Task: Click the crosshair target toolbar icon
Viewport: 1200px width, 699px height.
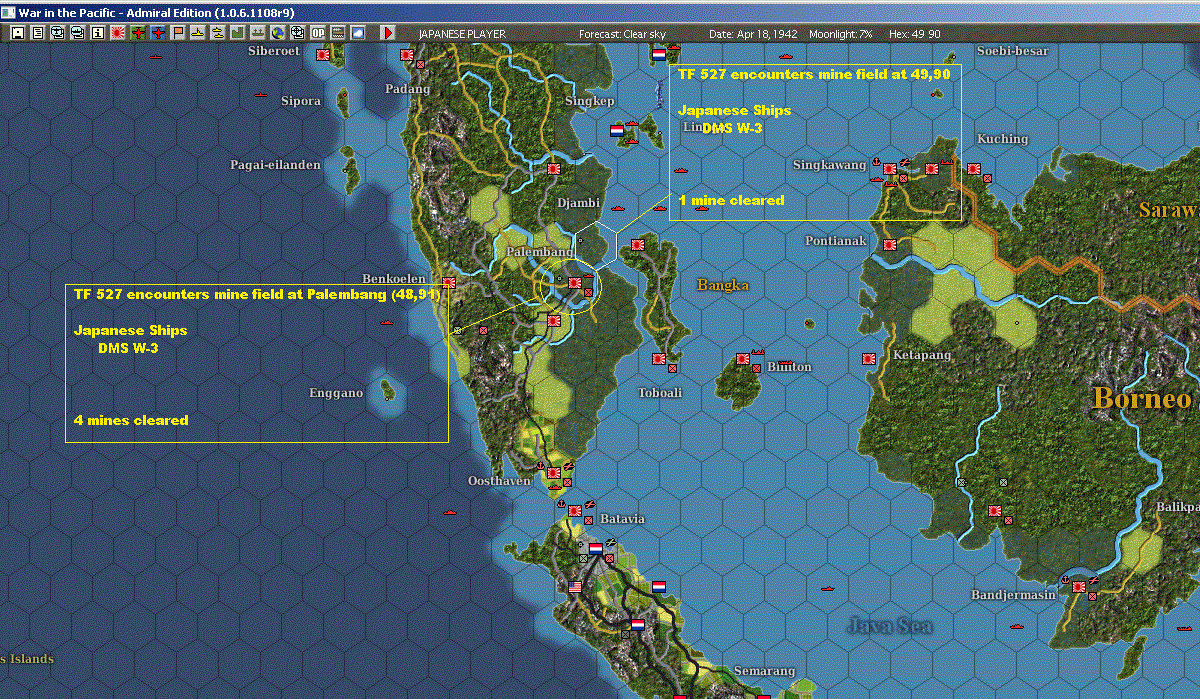Action: pos(297,33)
